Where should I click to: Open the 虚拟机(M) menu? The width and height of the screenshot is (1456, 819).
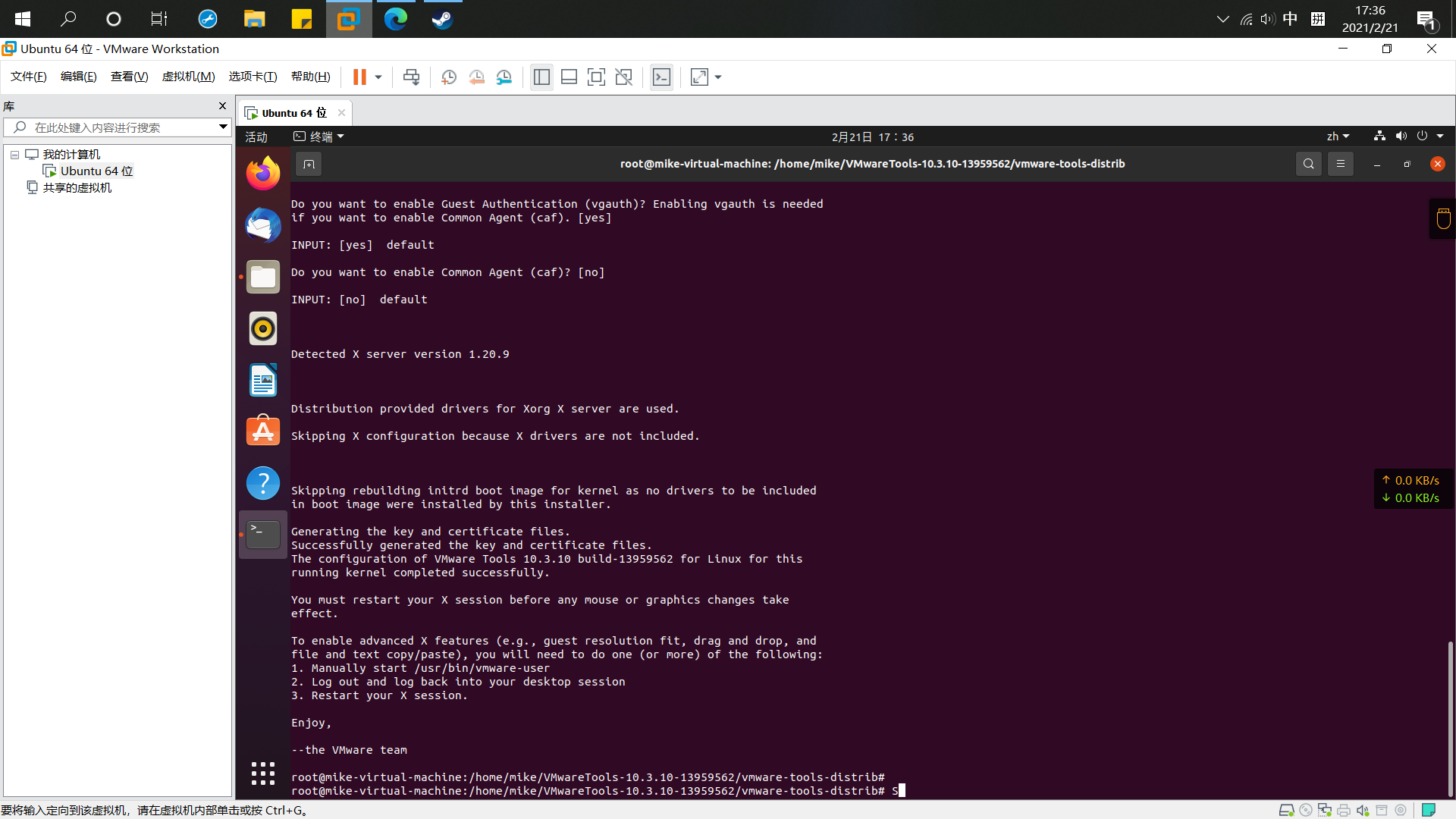[188, 77]
